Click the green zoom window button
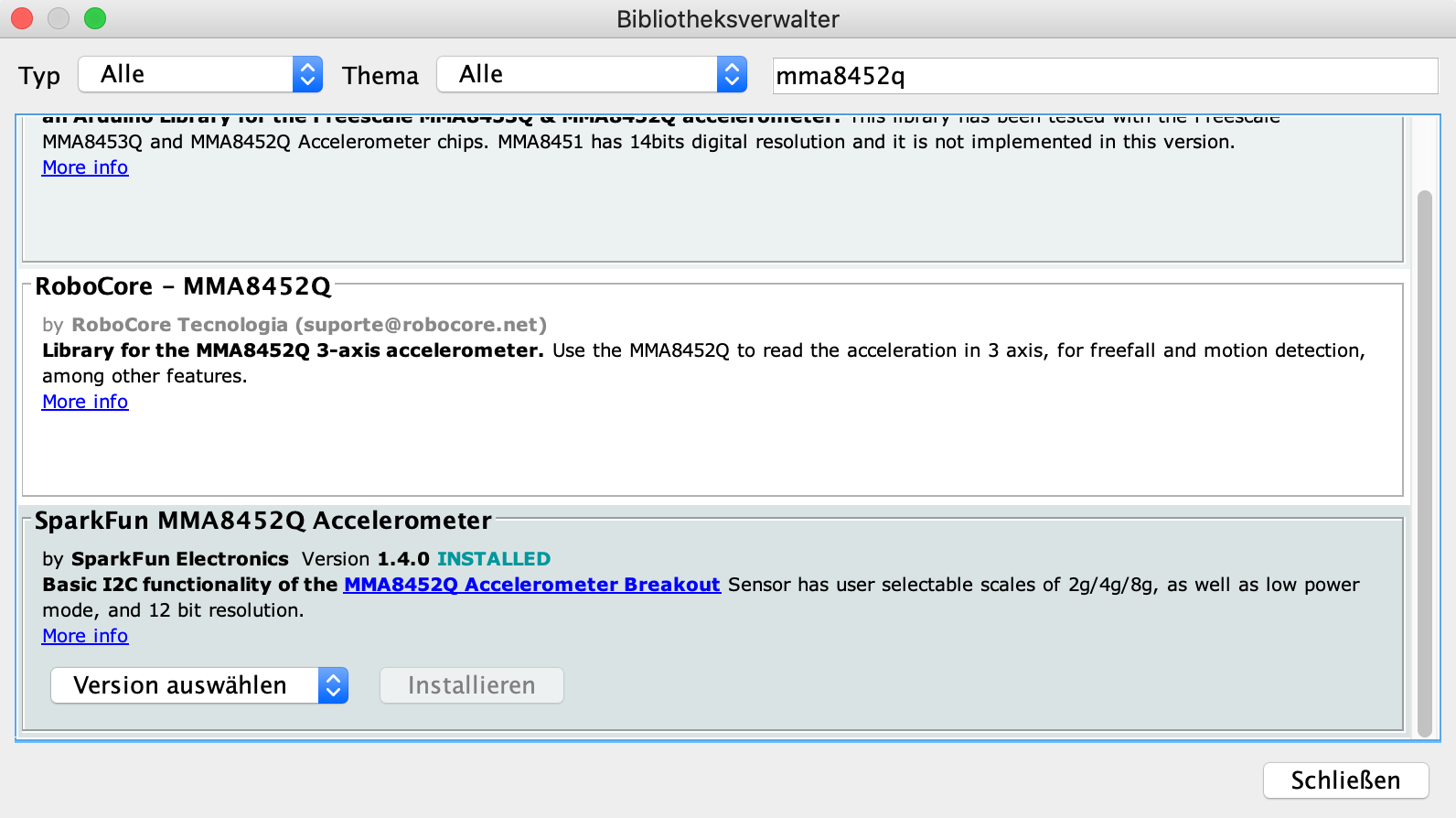This screenshot has height=818, width=1456. (95, 18)
